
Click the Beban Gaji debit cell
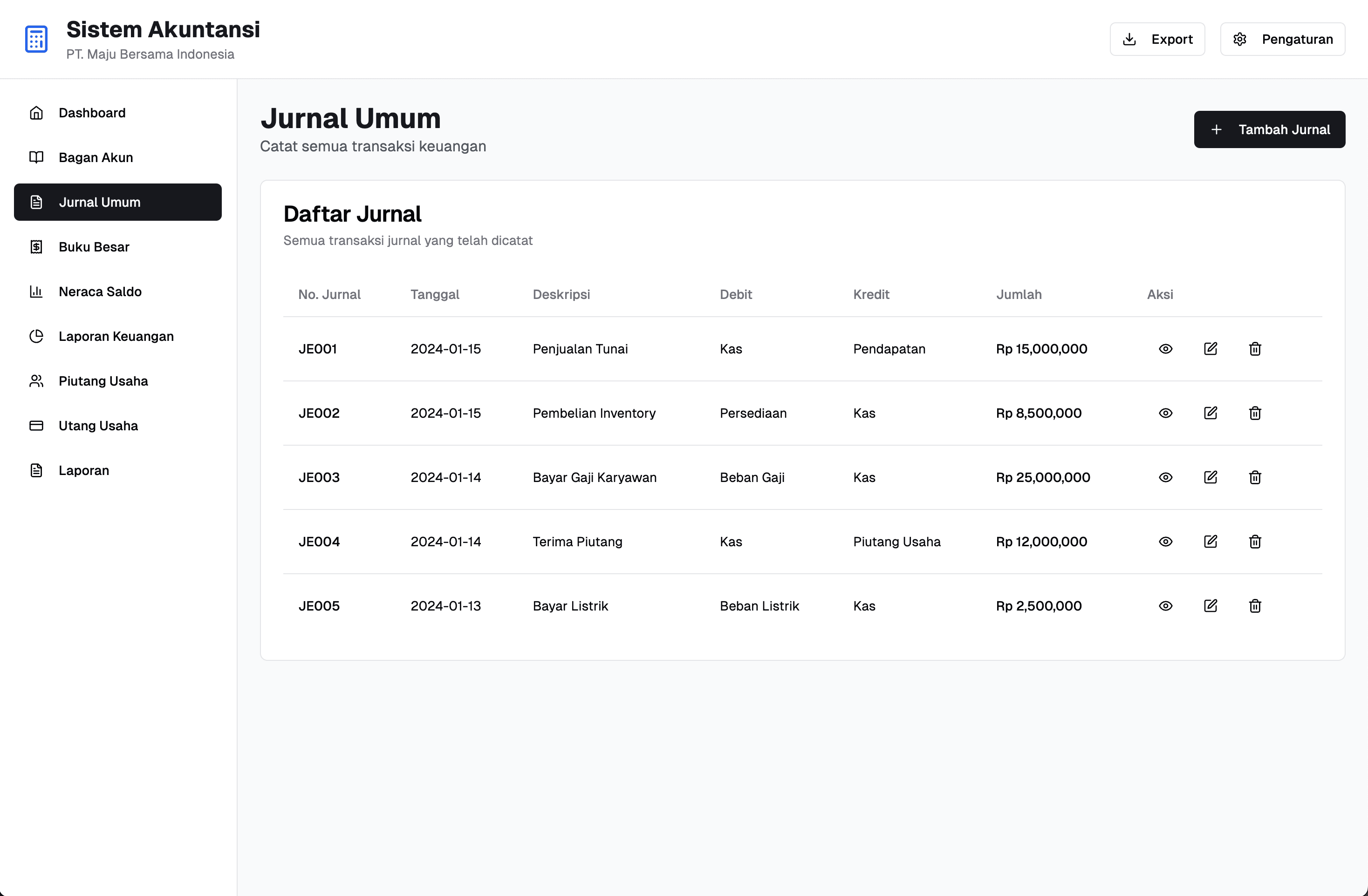(752, 477)
